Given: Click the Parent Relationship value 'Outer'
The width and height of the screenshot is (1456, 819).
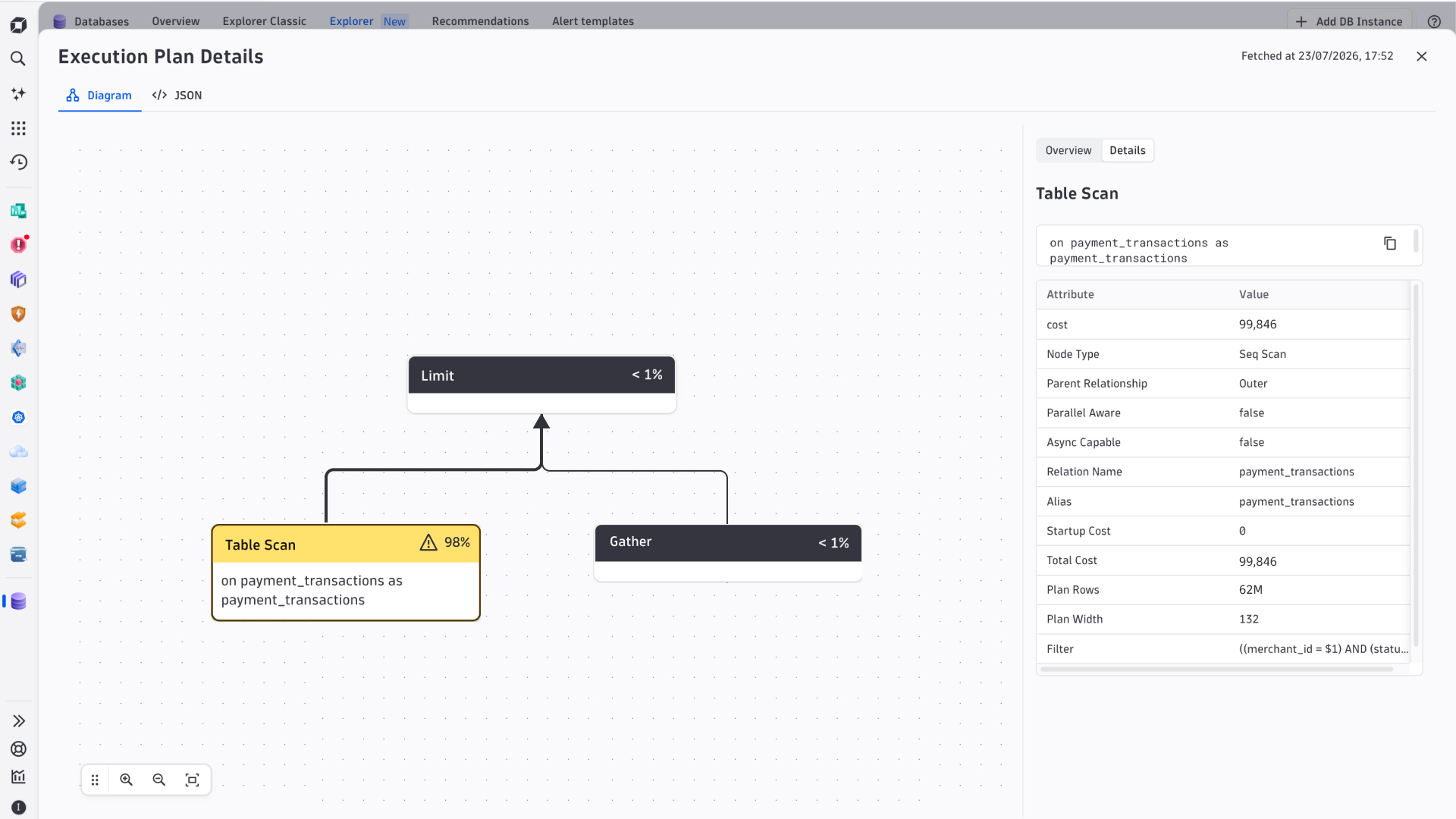Looking at the screenshot, I should click(1253, 384).
